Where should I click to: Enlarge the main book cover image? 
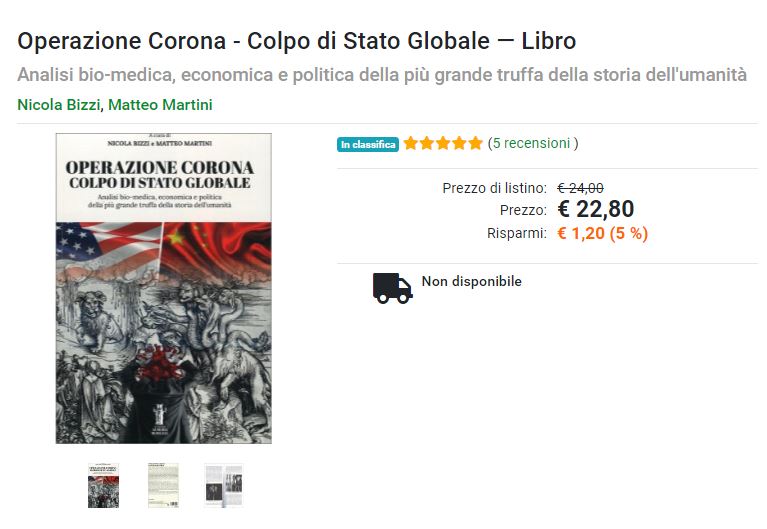[163, 288]
